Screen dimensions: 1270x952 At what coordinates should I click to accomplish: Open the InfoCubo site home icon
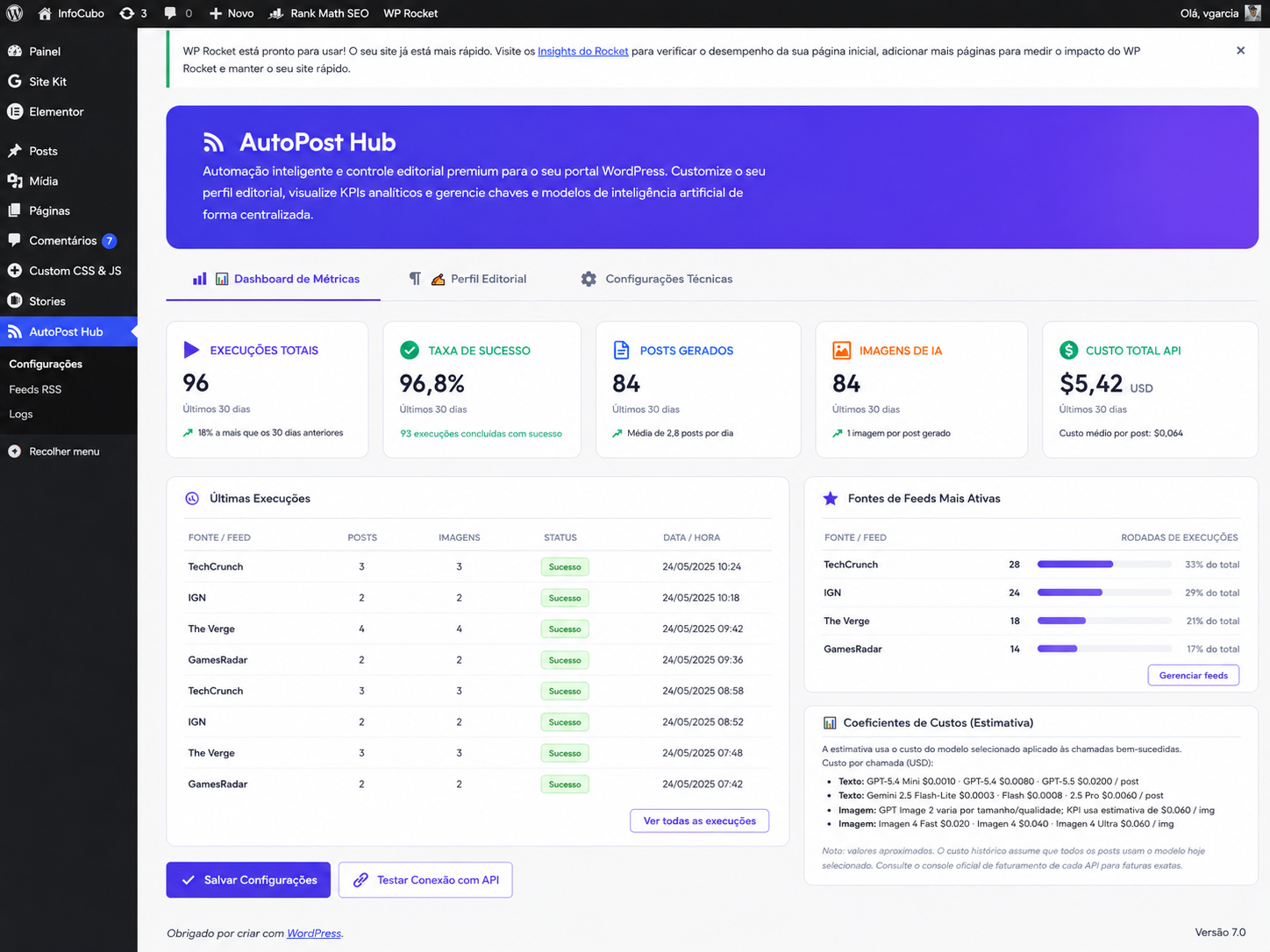(x=45, y=13)
